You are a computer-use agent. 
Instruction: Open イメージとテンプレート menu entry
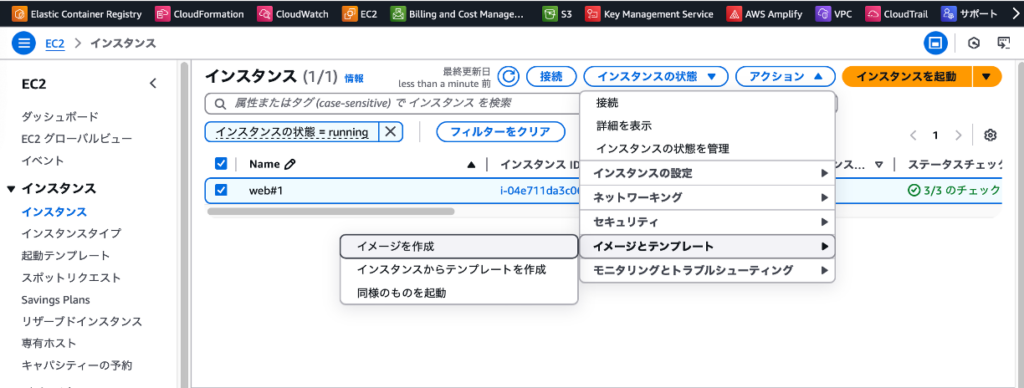[707, 246]
